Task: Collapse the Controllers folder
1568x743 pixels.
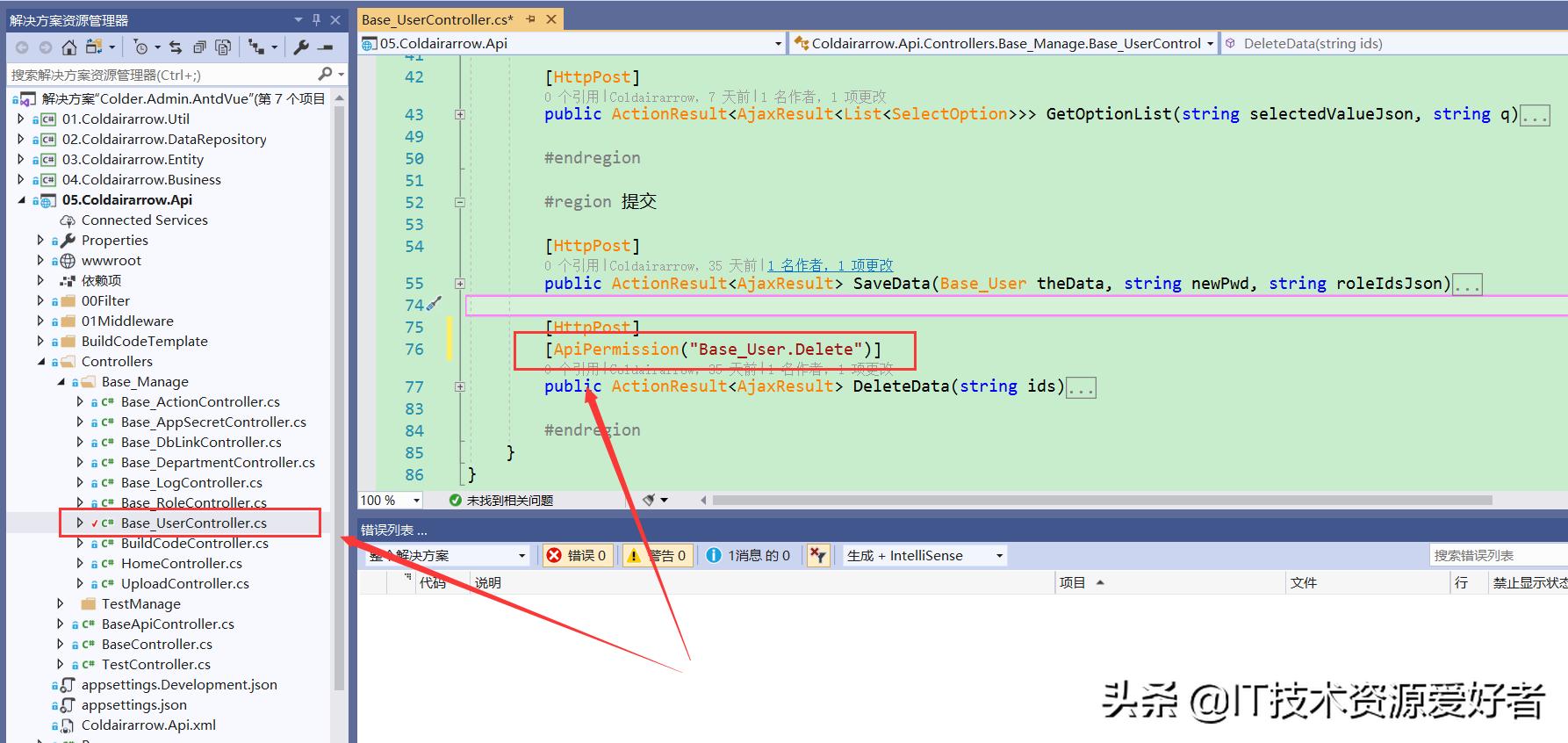Action: click(x=41, y=362)
